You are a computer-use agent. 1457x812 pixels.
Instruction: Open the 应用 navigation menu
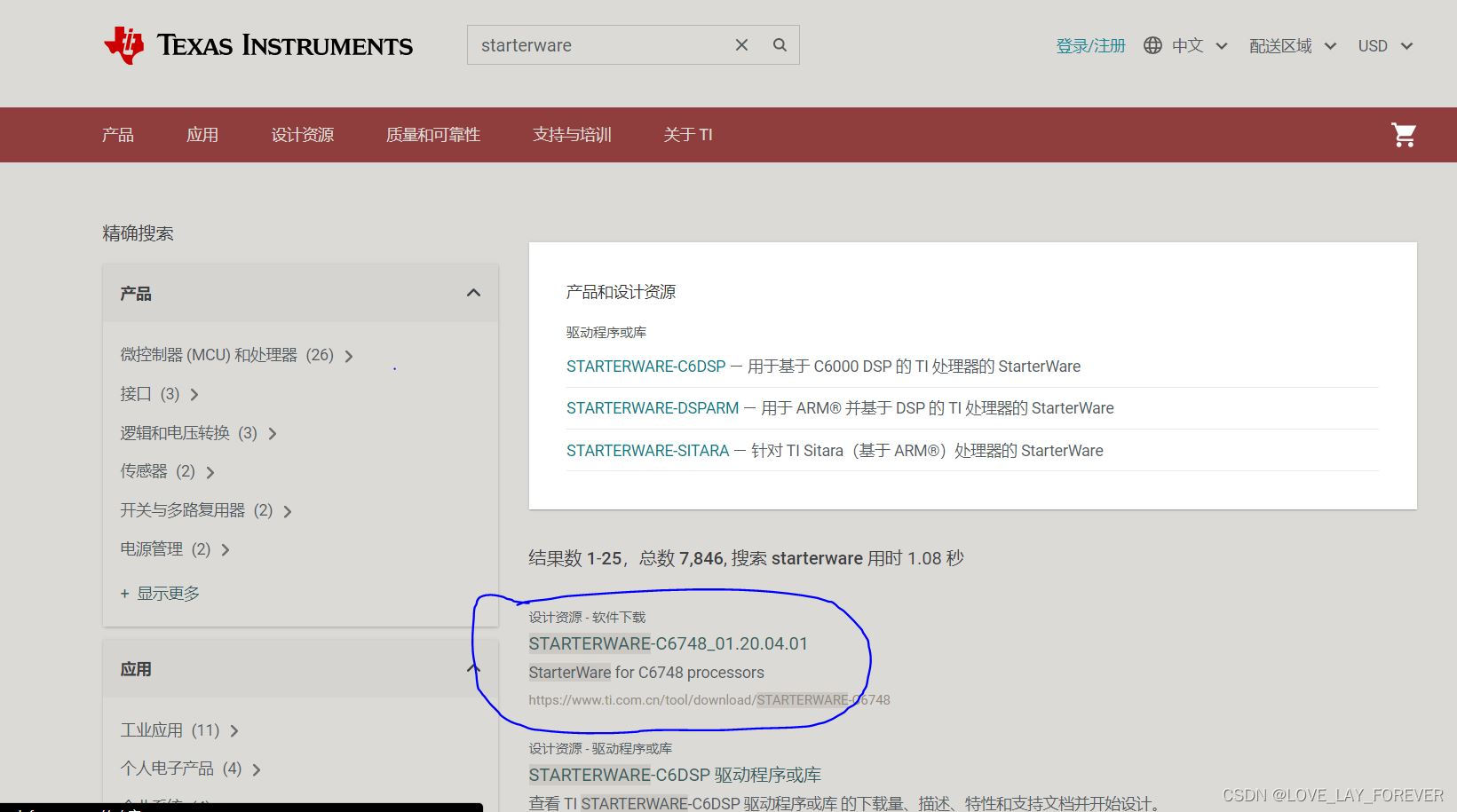pos(202,135)
